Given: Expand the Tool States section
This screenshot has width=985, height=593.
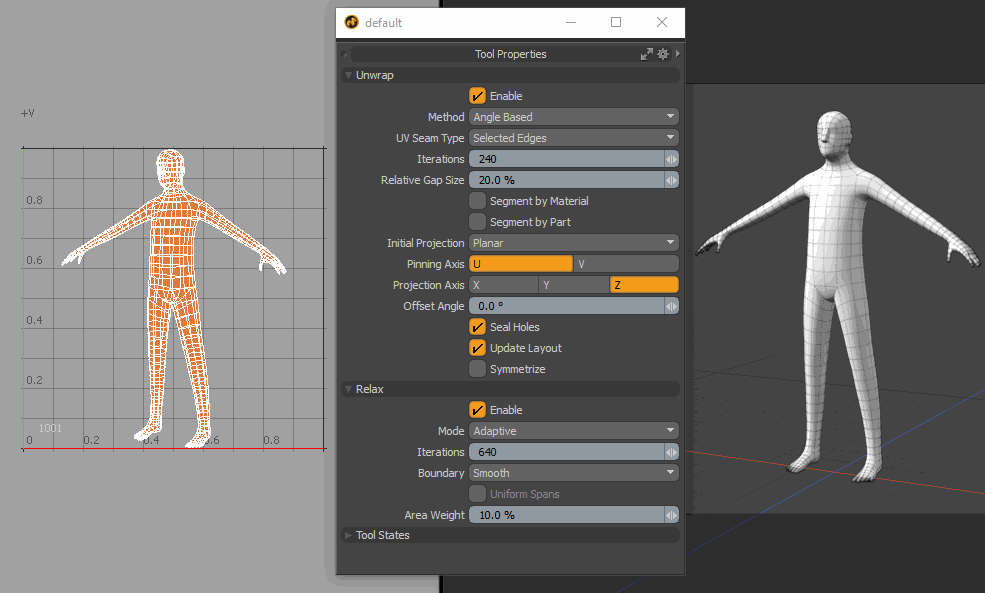Looking at the screenshot, I should (x=348, y=535).
